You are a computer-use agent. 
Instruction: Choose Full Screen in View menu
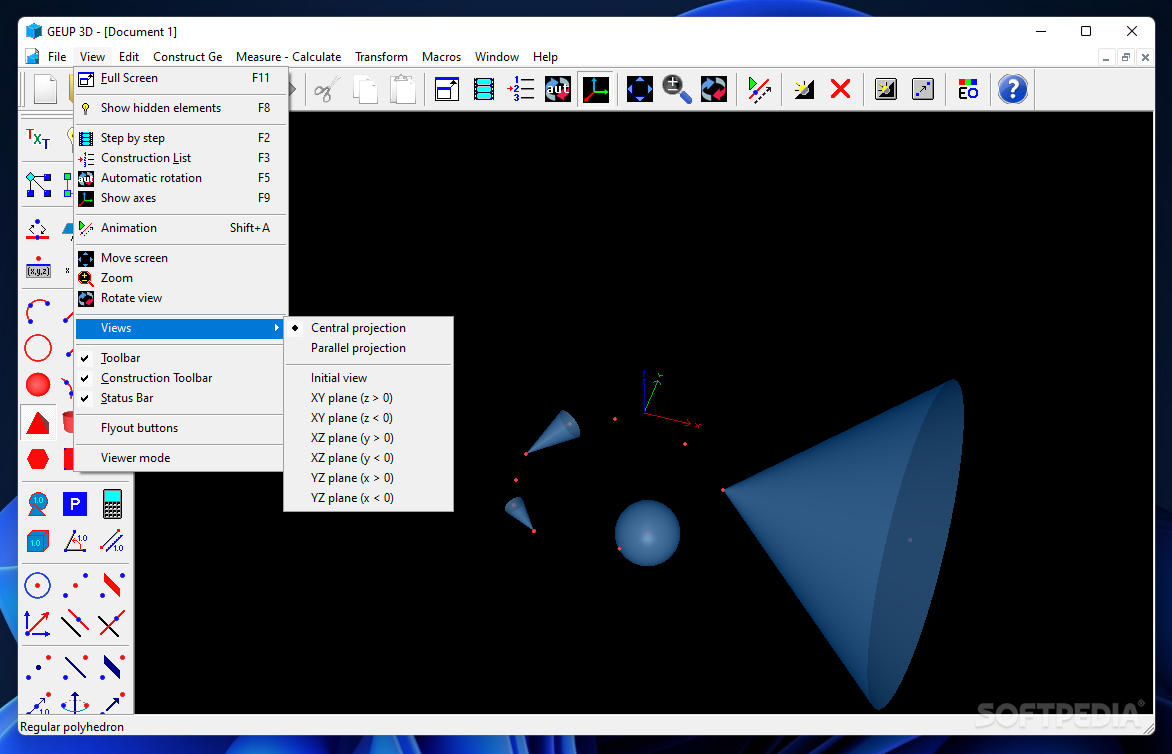179,78
